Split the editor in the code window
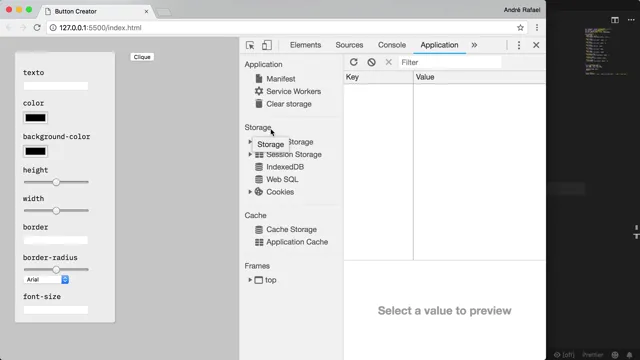Screen dimensions: 640x360 pos(615,20)
